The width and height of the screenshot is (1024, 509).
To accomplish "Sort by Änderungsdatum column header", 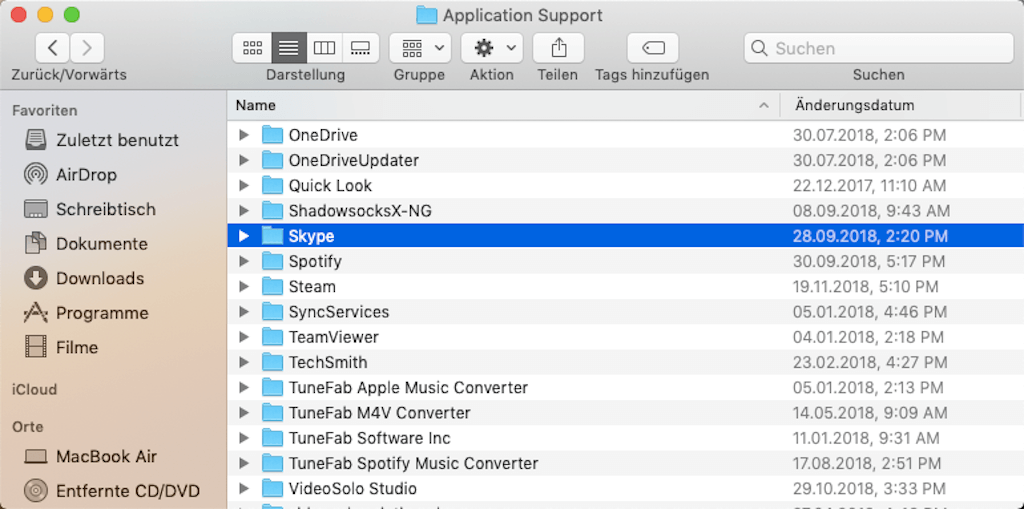I will click(854, 105).
